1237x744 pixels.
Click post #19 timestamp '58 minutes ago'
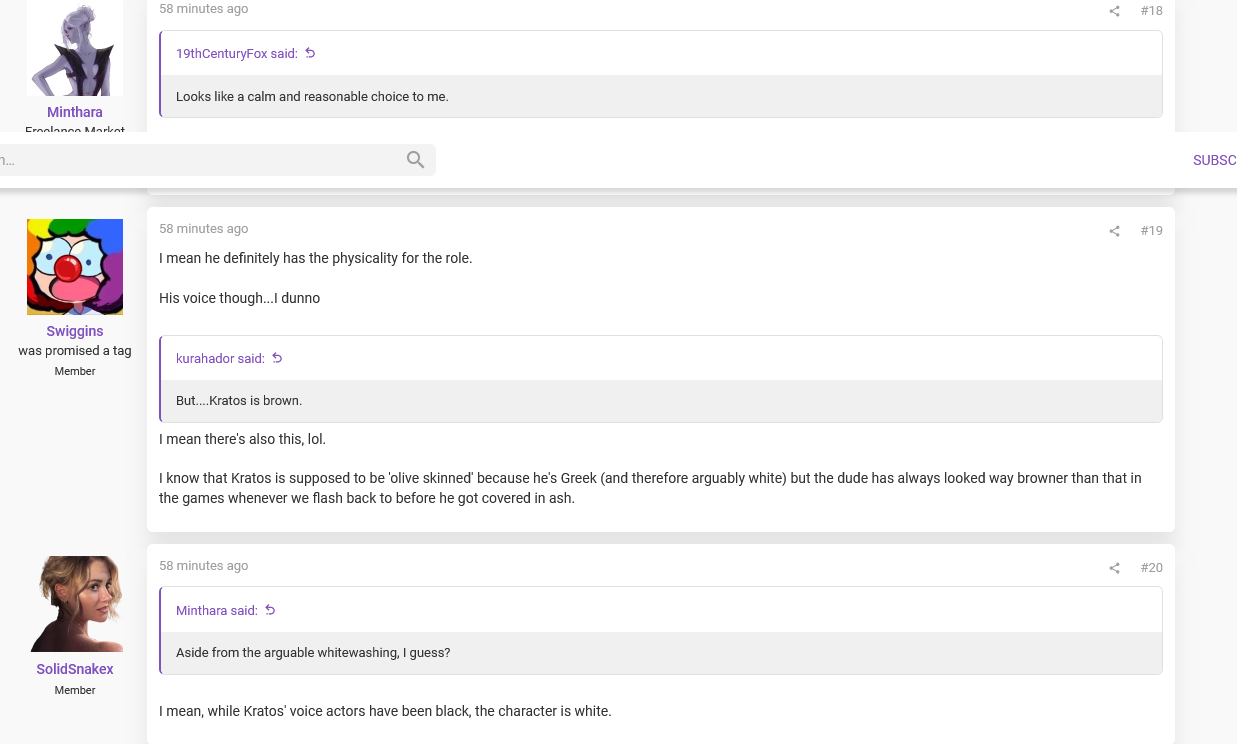point(204,229)
